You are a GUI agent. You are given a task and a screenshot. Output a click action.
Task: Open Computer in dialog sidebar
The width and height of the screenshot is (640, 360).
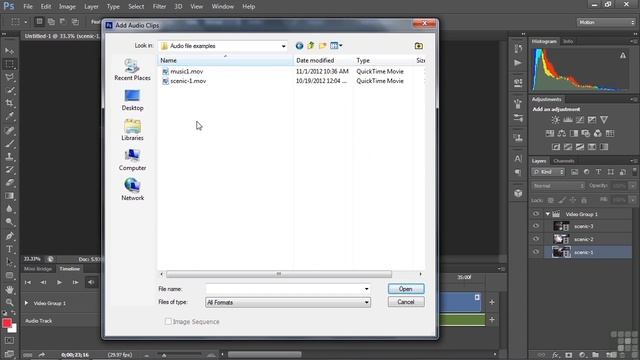(132, 160)
